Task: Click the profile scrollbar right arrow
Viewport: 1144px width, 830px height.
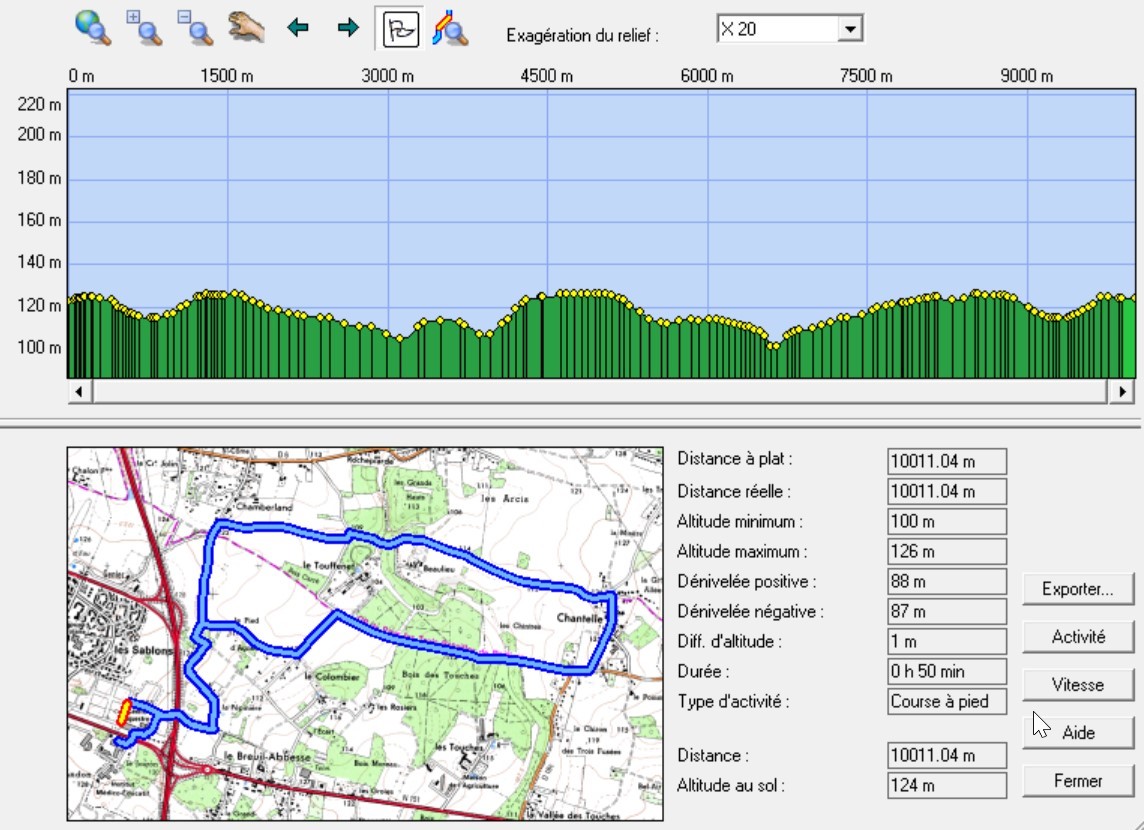Action: tap(1124, 391)
